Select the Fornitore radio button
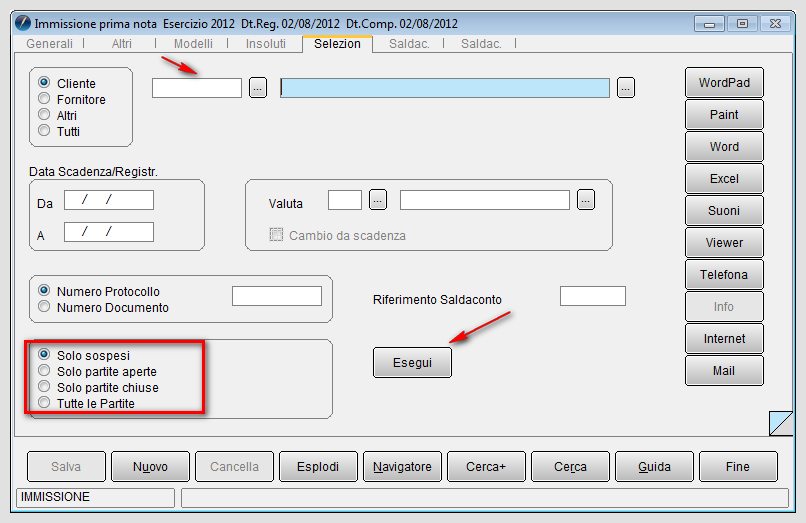Image resolution: width=806 pixels, height=523 pixels. pos(44,99)
